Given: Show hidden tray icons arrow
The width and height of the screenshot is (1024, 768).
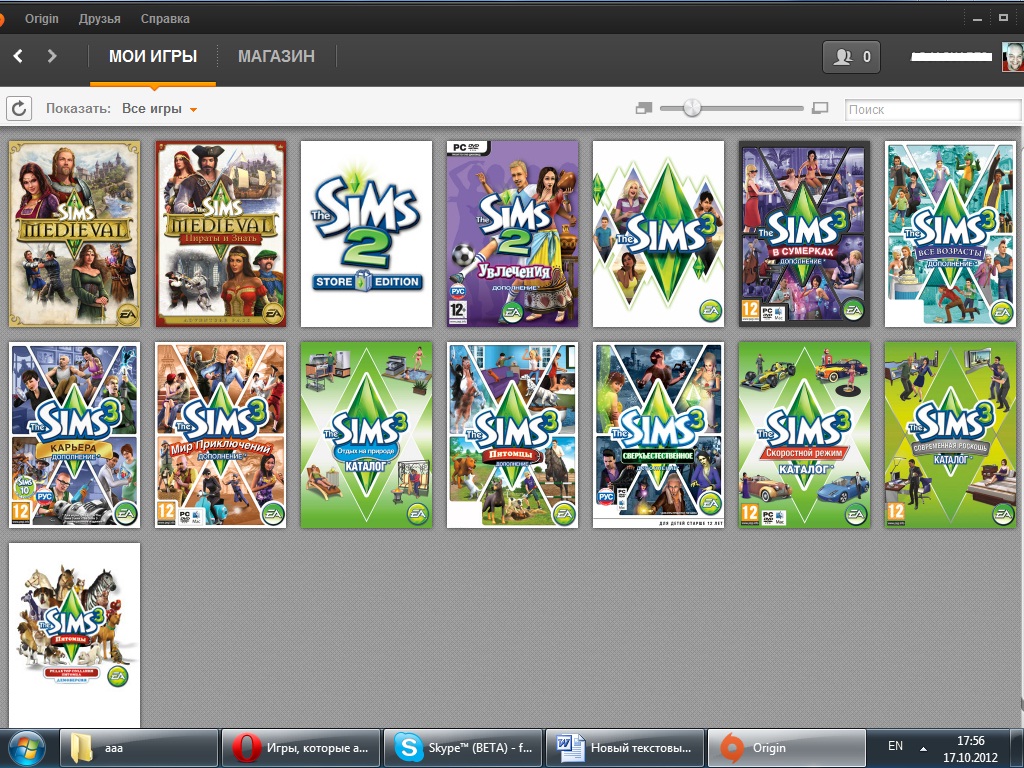Looking at the screenshot, I should coord(923,748).
